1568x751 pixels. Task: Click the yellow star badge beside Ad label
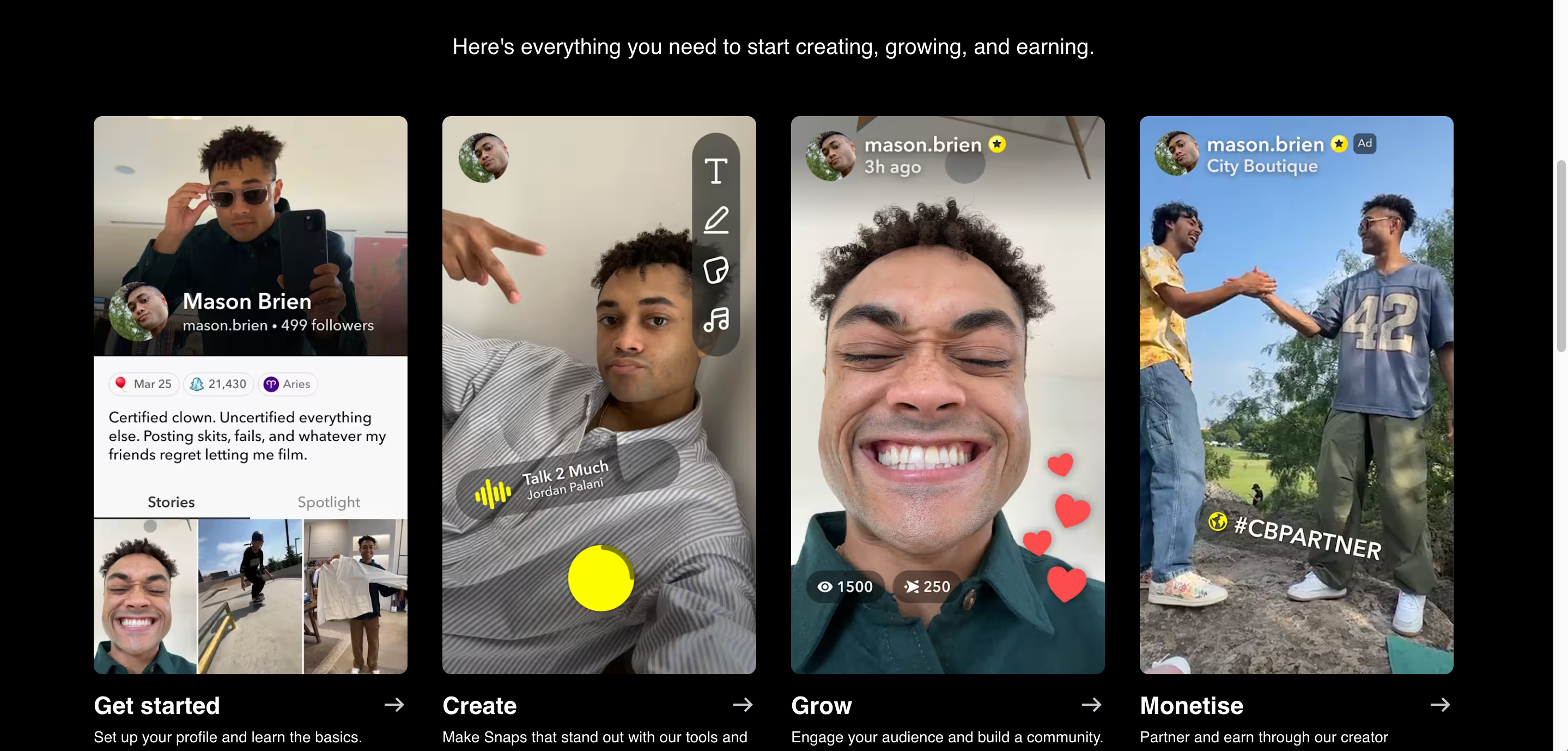click(1339, 144)
